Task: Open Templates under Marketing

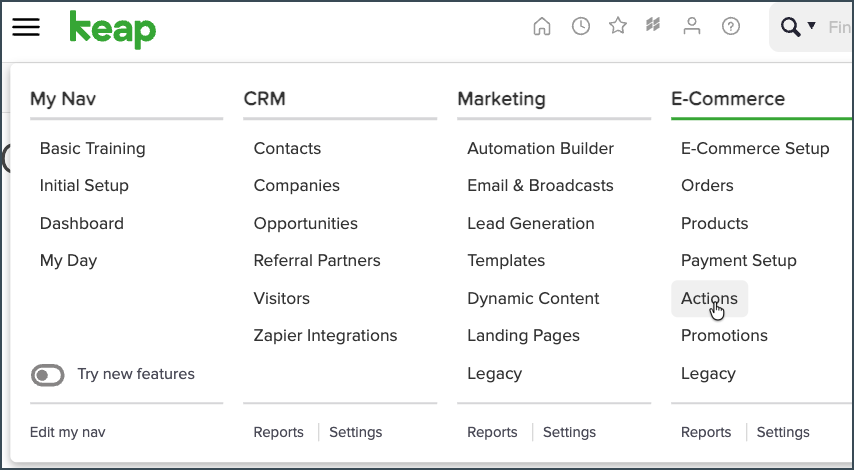Action: click(506, 261)
